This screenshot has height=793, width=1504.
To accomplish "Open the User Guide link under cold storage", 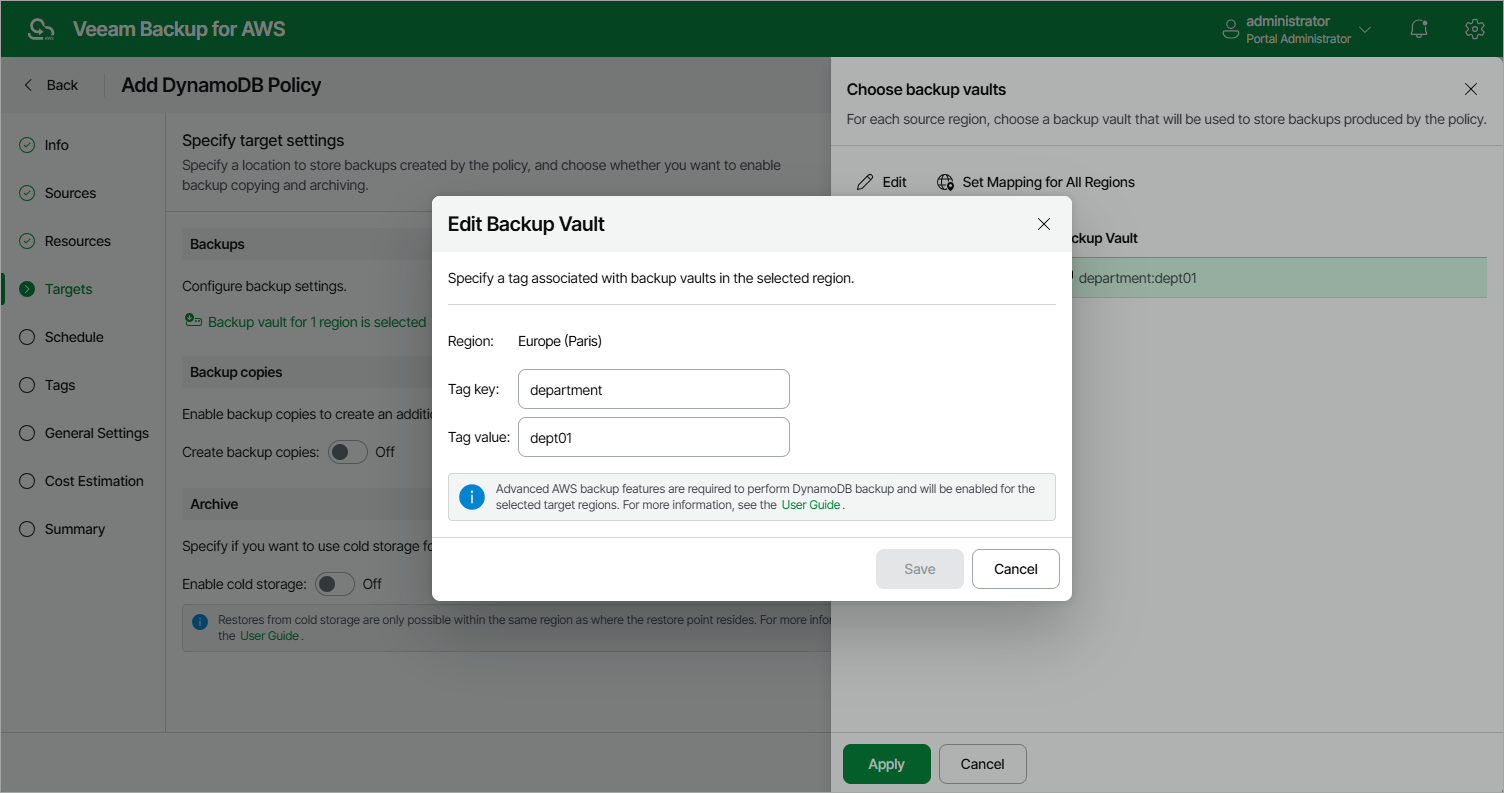I will click(x=269, y=636).
